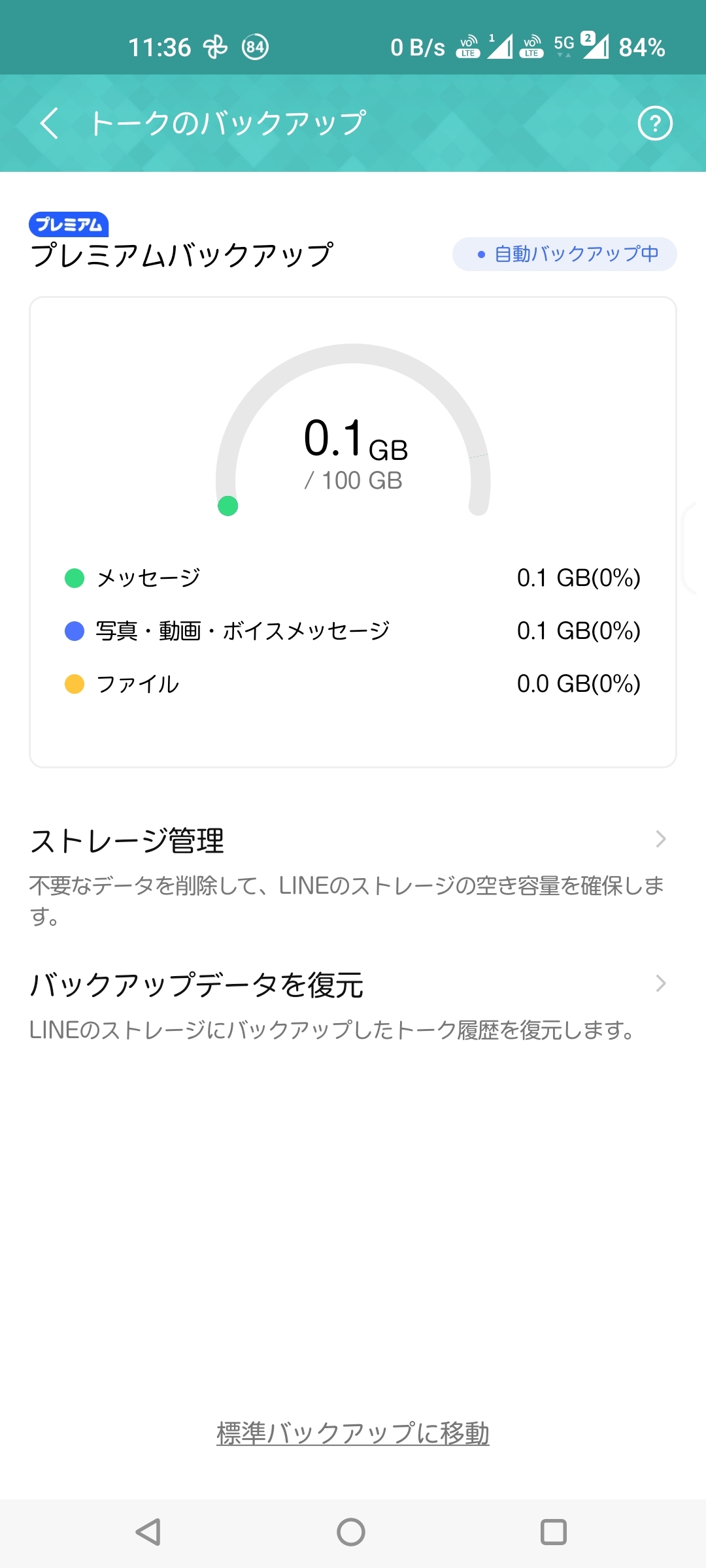The image size is (706, 1568).
Task: Open the help question mark icon
Action: click(654, 123)
